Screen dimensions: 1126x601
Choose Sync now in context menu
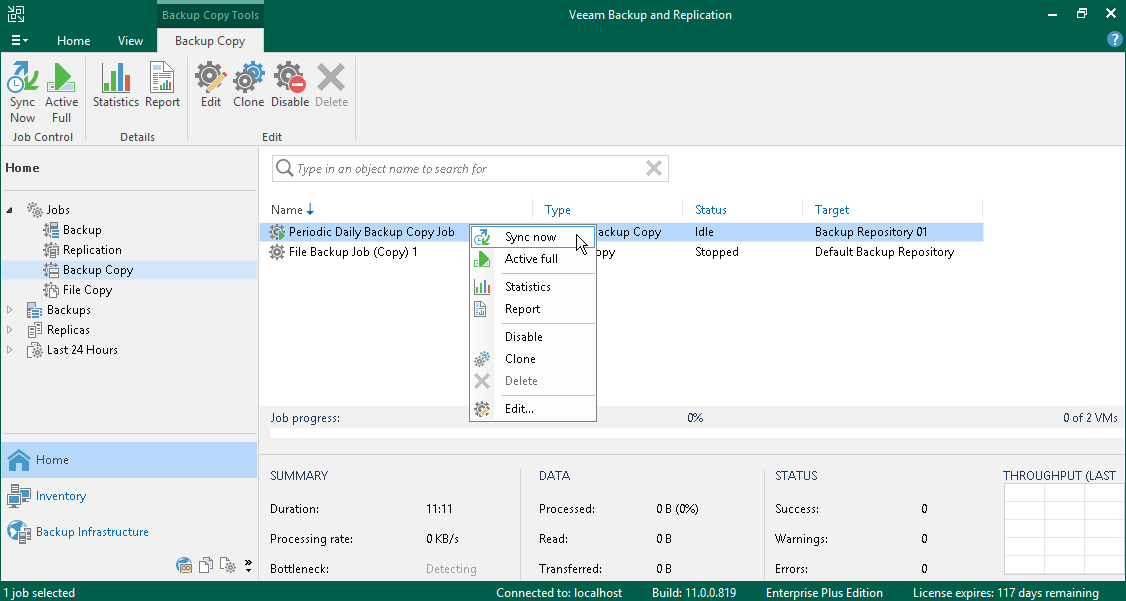pyautogui.click(x=533, y=237)
